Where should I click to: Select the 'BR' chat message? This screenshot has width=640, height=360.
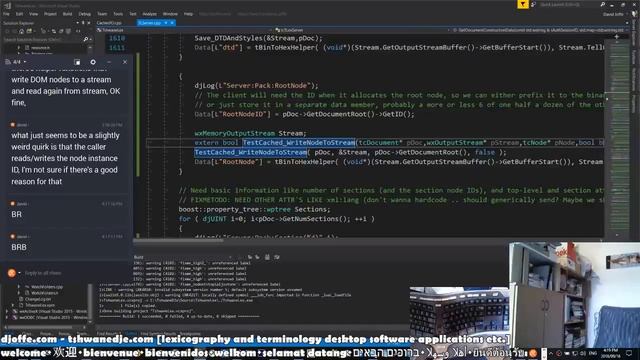click(x=16, y=214)
